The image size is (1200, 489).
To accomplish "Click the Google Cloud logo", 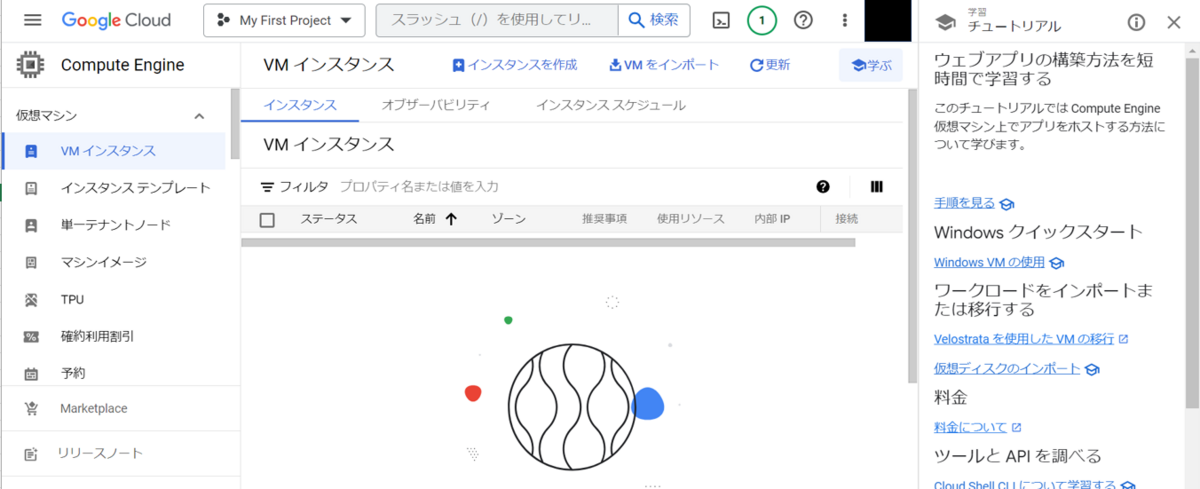I will coord(116,20).
